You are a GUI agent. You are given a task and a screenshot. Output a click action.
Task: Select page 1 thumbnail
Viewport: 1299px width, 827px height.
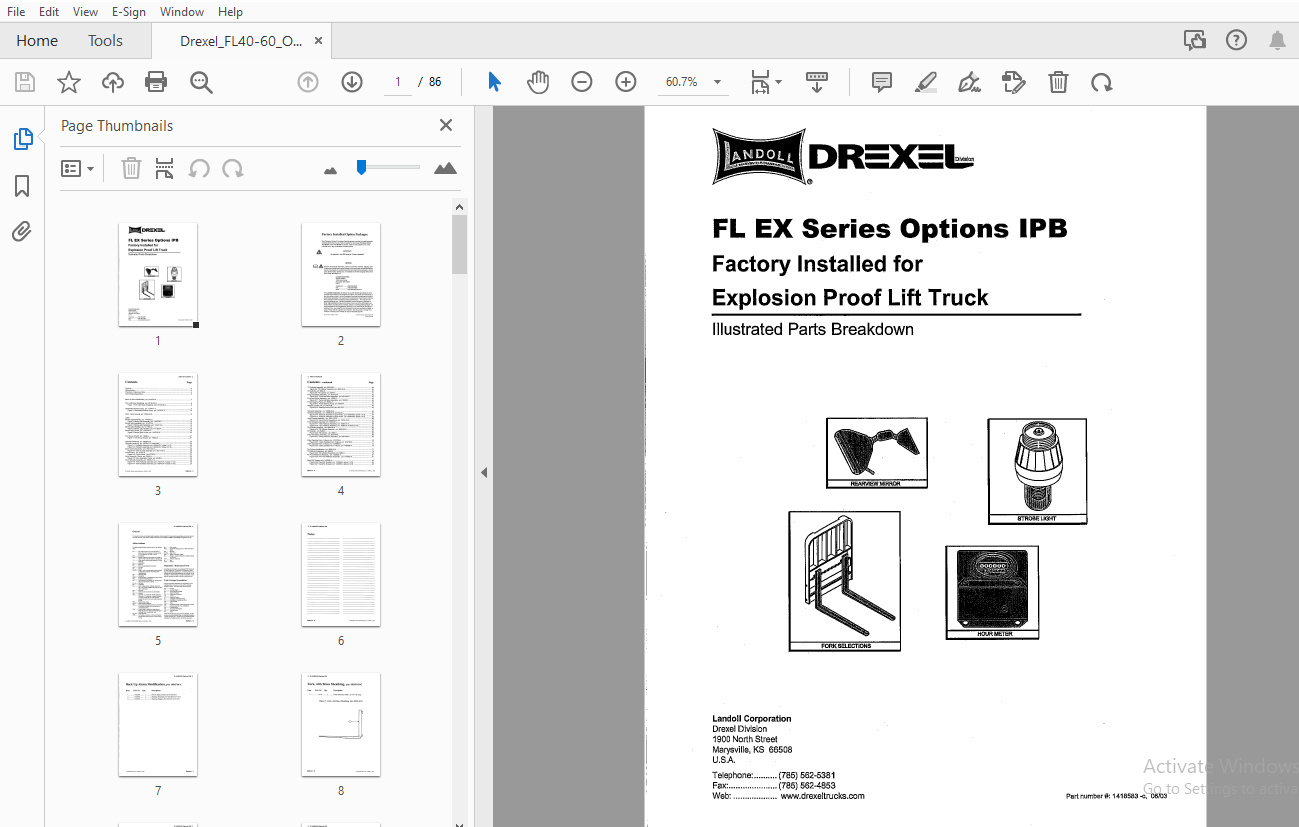158,274
